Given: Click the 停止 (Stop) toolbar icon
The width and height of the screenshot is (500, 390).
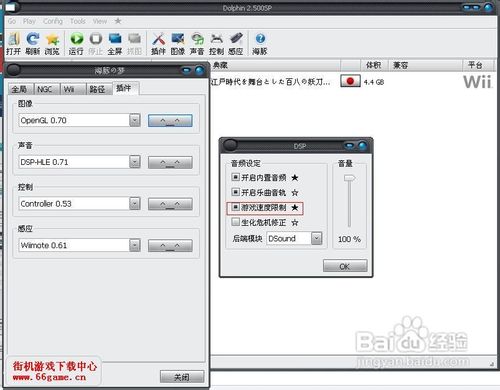Looking at the screenshot, I should point(96,39).
